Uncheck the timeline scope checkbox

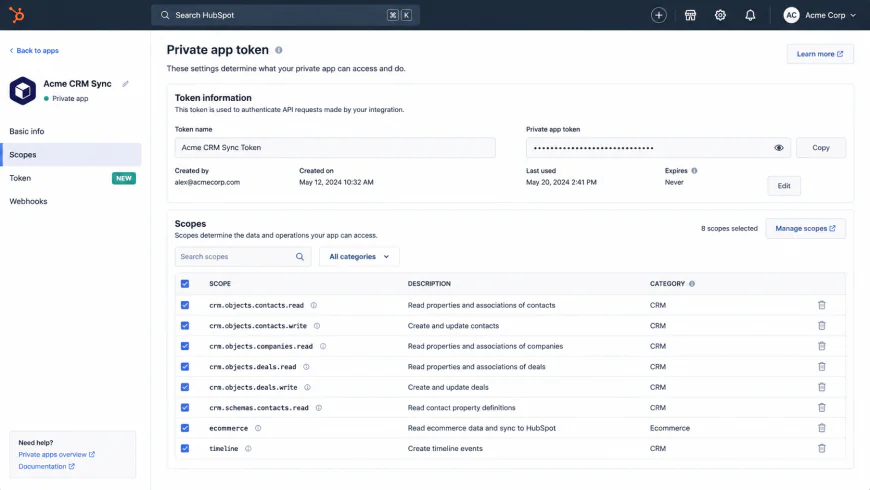click(185, 448)
